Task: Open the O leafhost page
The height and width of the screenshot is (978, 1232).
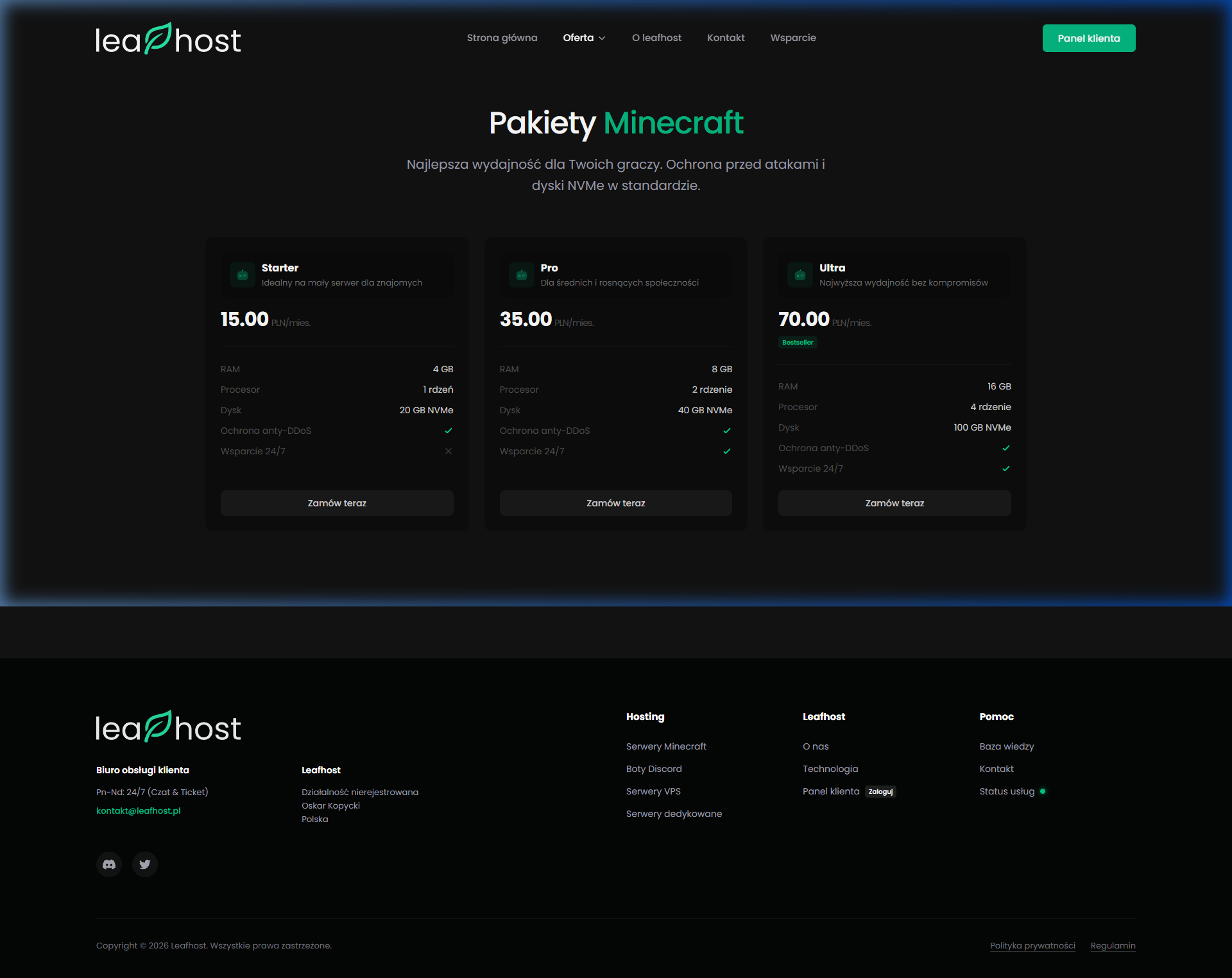Action: coord(656,38)
